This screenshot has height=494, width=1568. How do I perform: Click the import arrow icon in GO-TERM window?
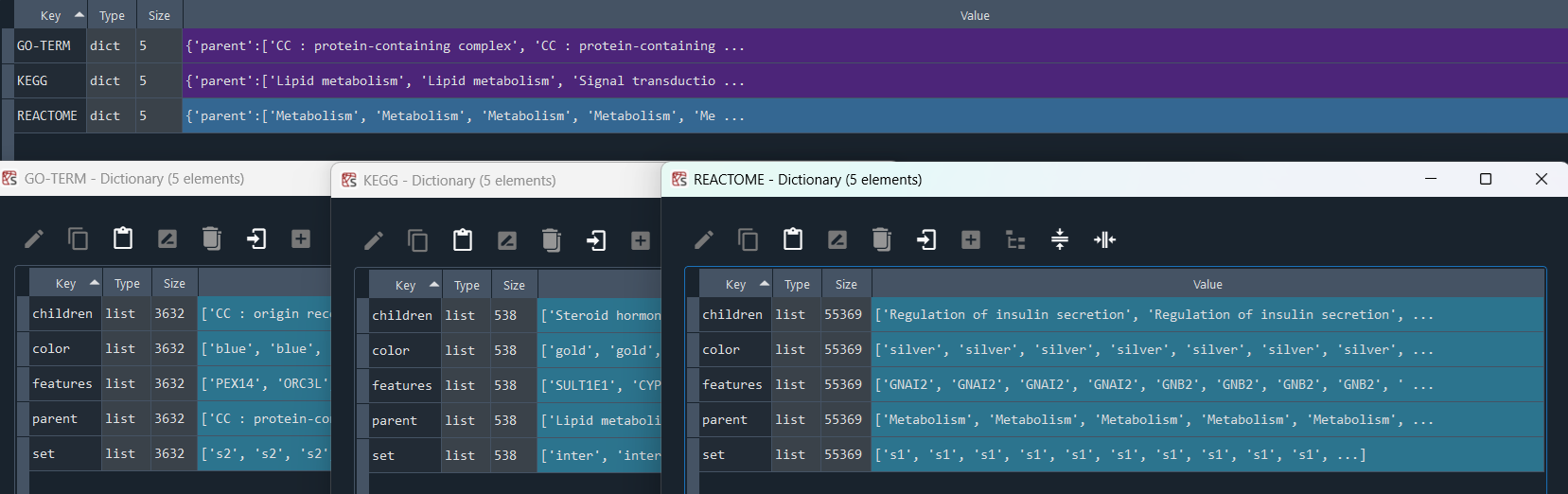256,238
